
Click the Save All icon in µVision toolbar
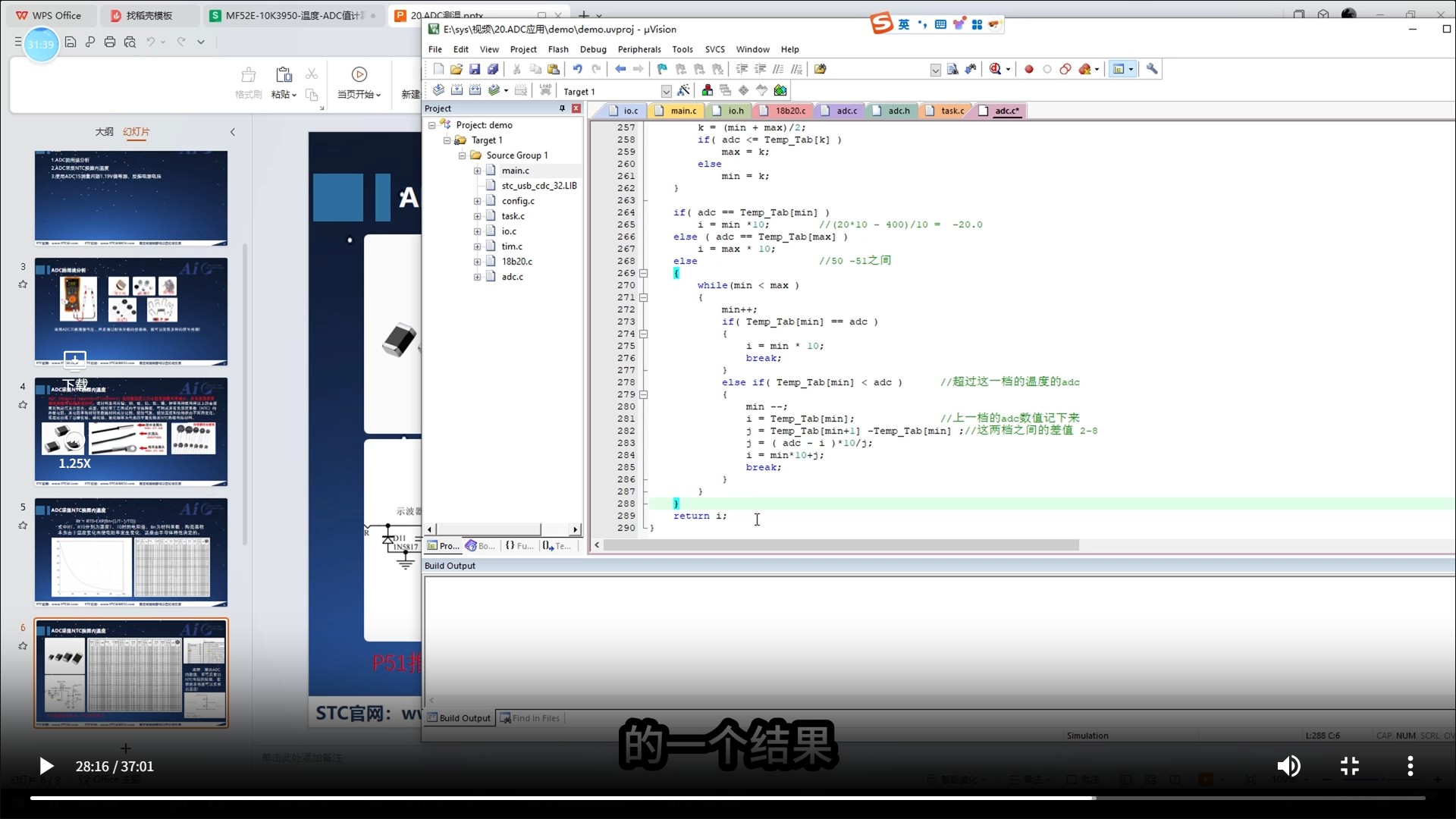point(493,69)
